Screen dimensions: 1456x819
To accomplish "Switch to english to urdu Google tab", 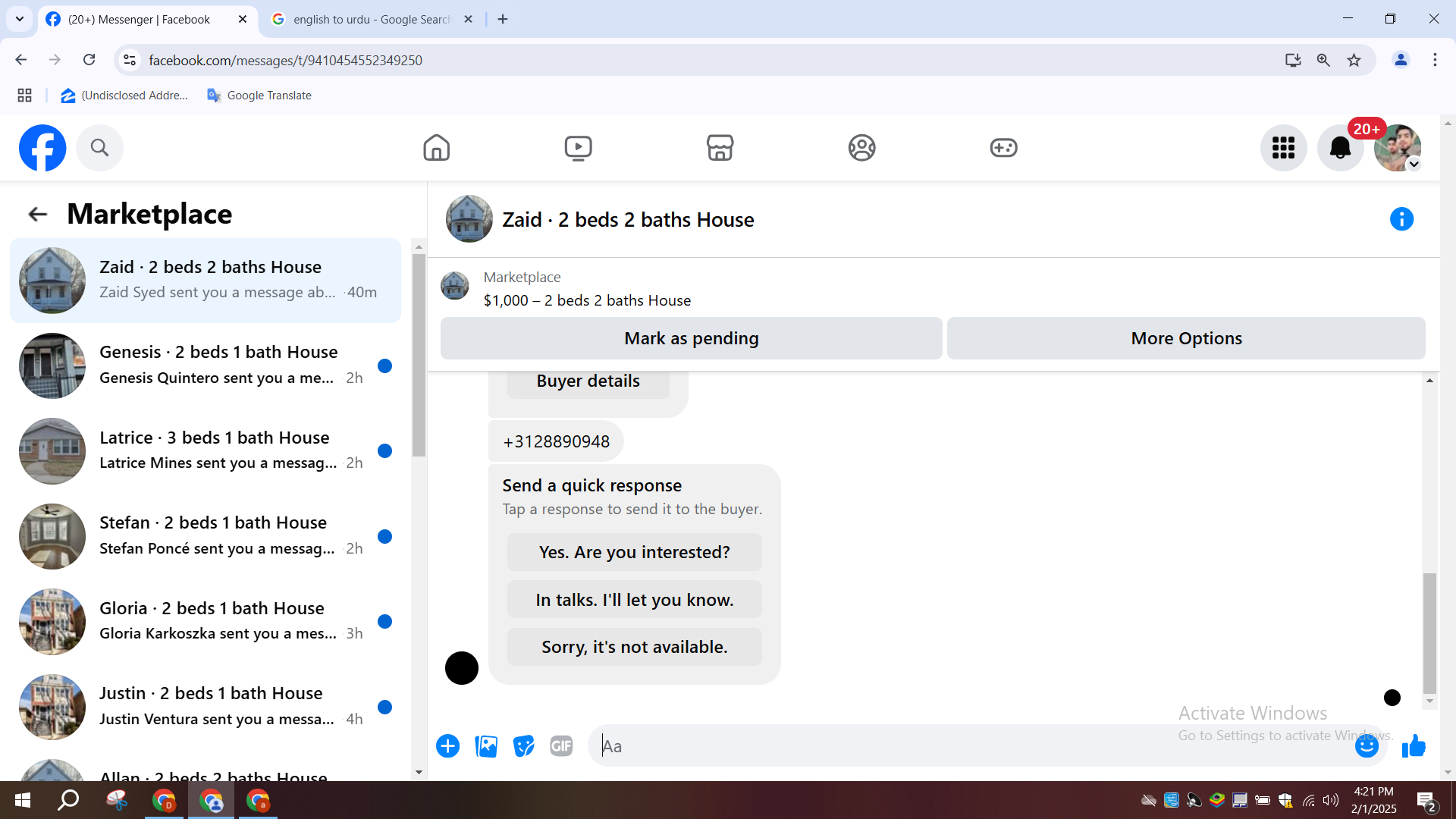I will point(372,19).
